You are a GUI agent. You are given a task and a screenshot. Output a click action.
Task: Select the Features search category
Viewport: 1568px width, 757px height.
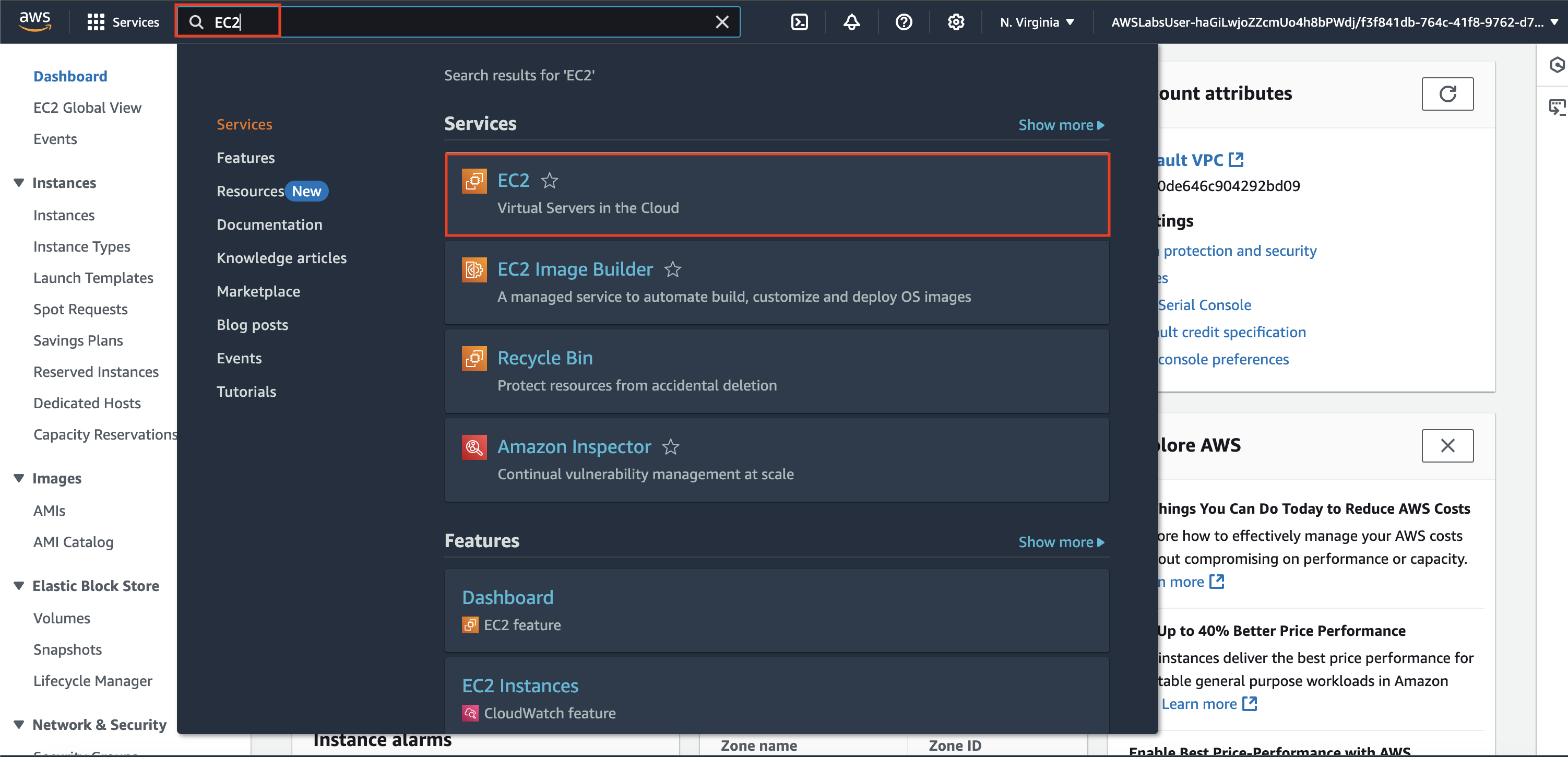(245, 158)
